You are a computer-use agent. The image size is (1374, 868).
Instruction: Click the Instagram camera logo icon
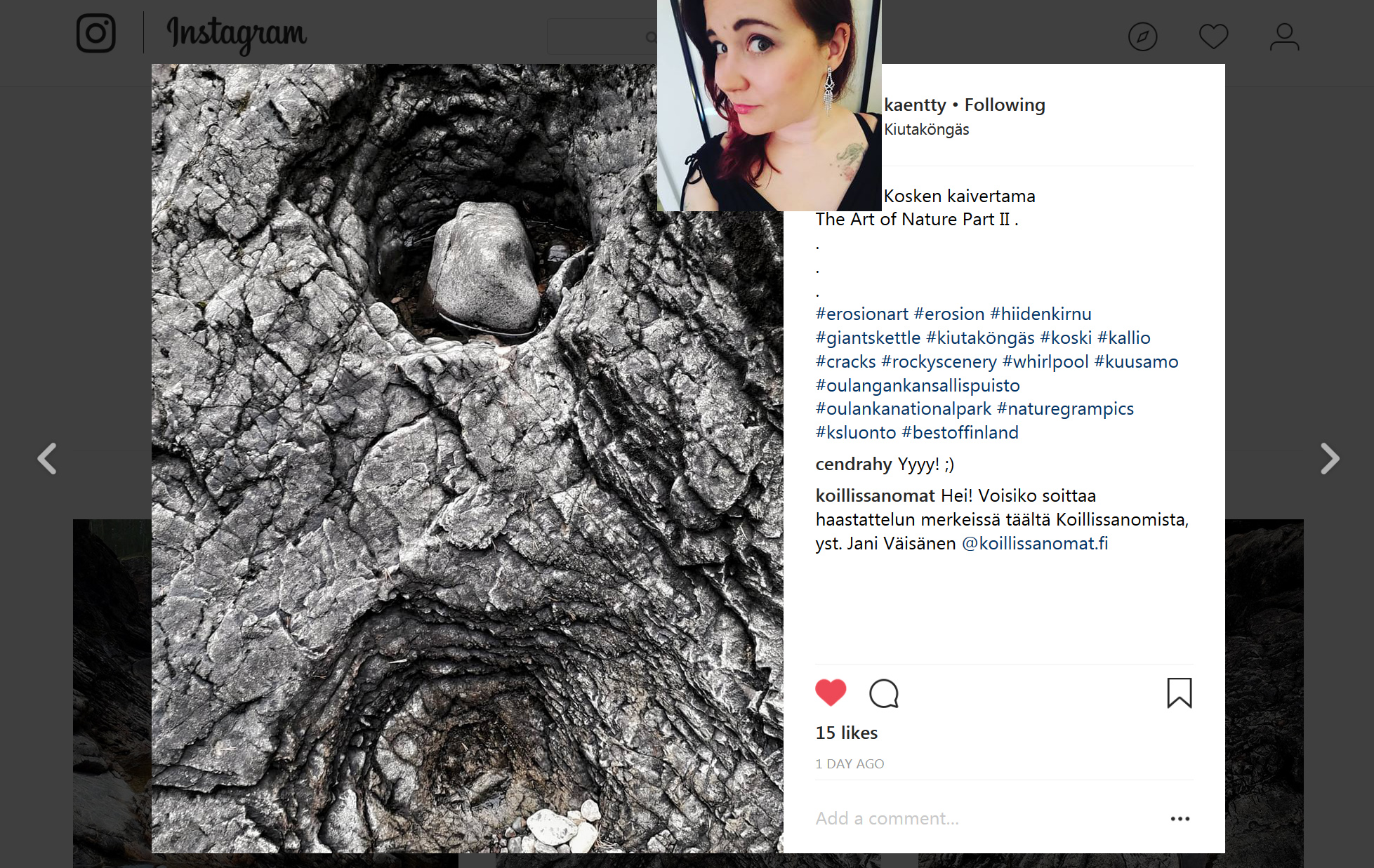96,33
